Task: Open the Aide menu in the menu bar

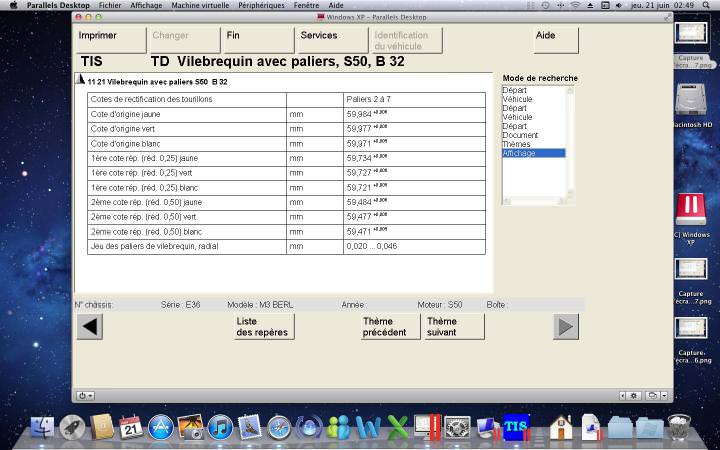Action: pos(336,6)
